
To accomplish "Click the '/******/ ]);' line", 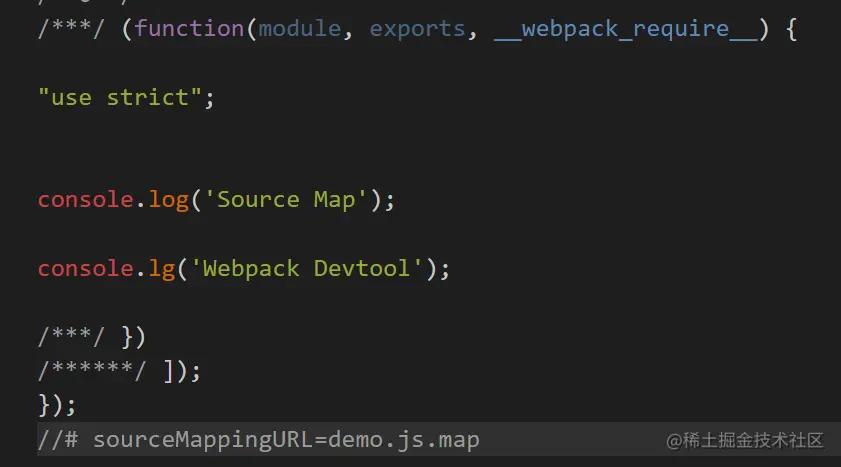I will pyautogui.click(x=119, y=371).
